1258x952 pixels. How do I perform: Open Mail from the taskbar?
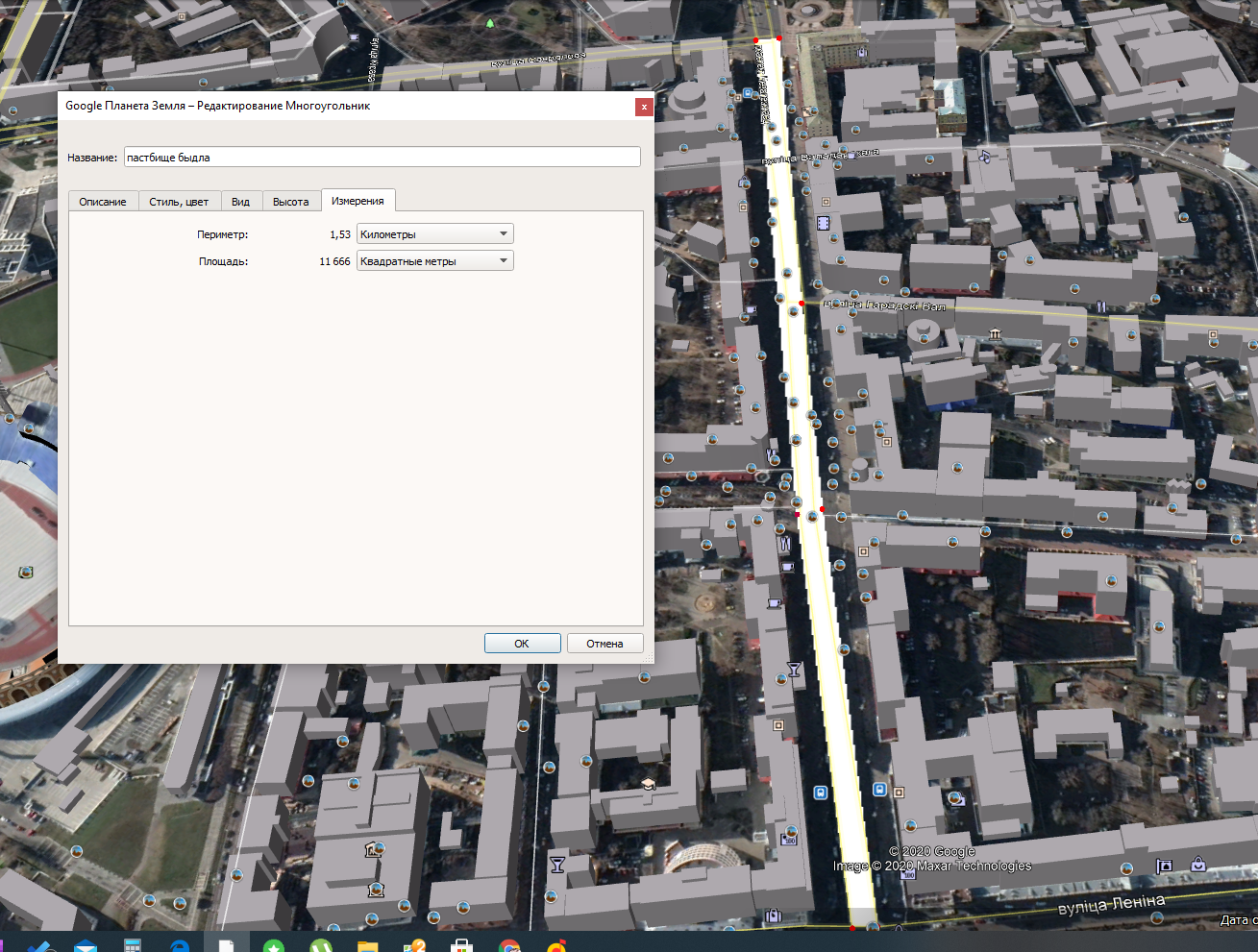click(x=86, y=945)
